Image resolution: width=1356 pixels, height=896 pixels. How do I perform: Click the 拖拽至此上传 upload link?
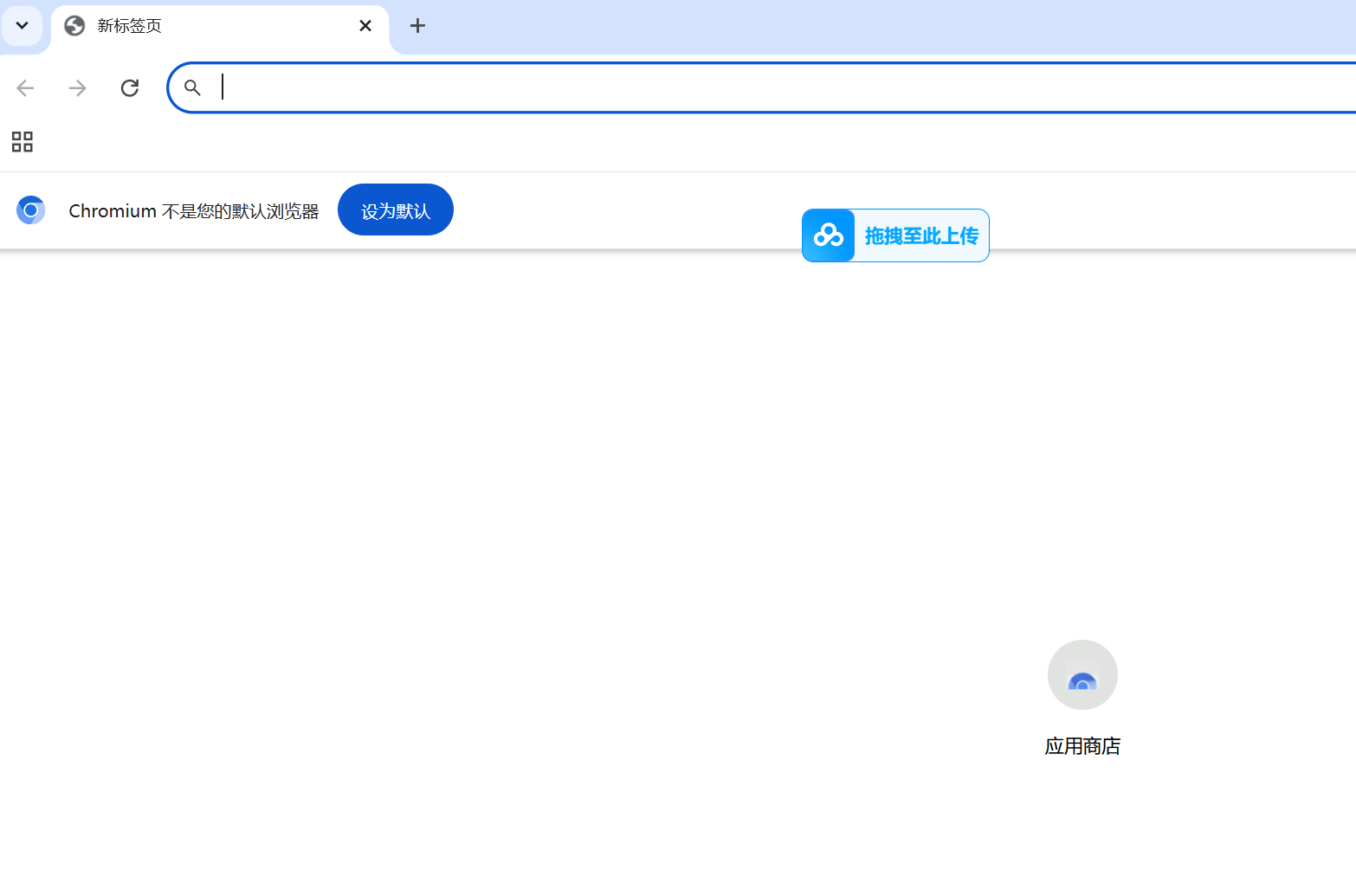point(921,235)
